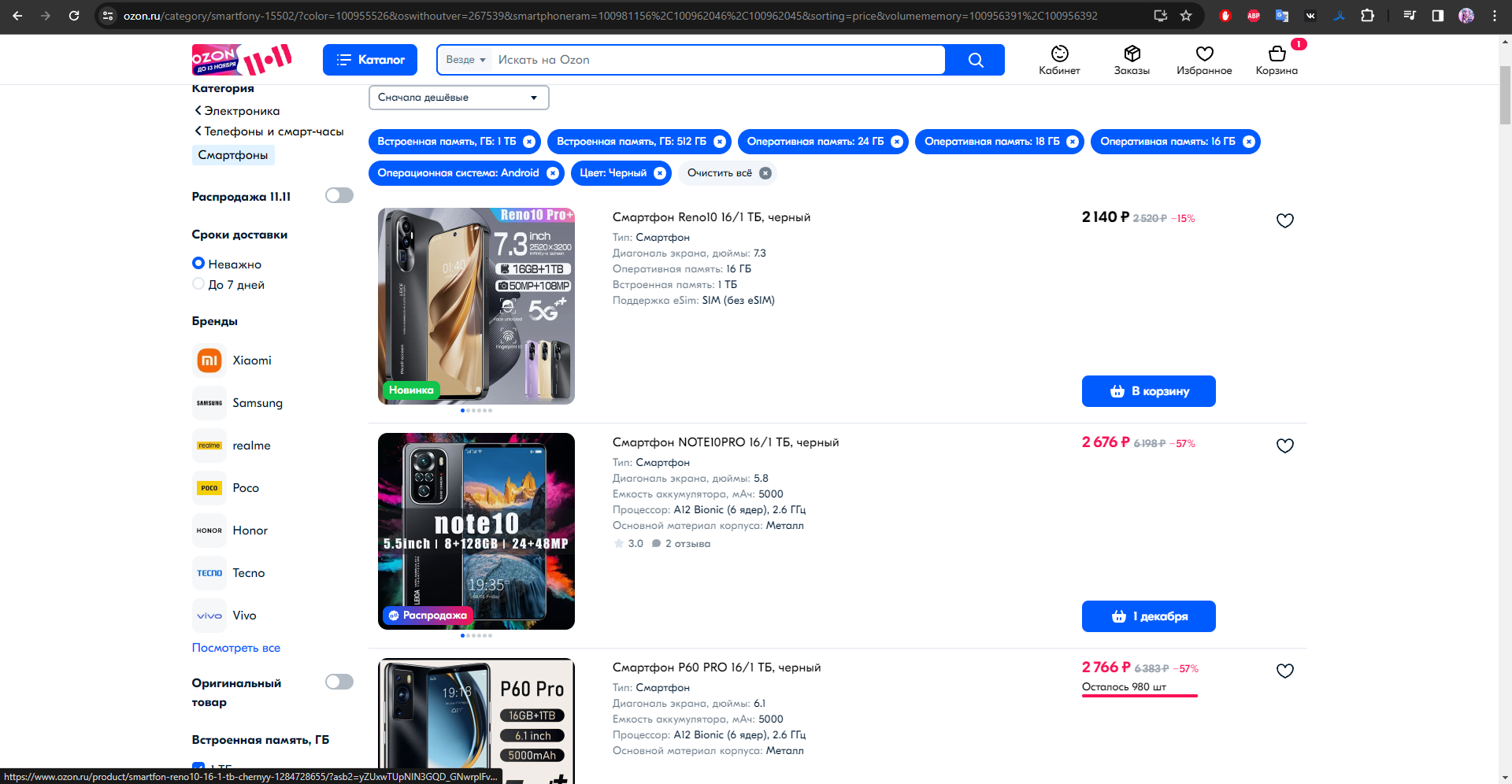
Task: Go back to the previous browser page
Action: coord(17,16)
